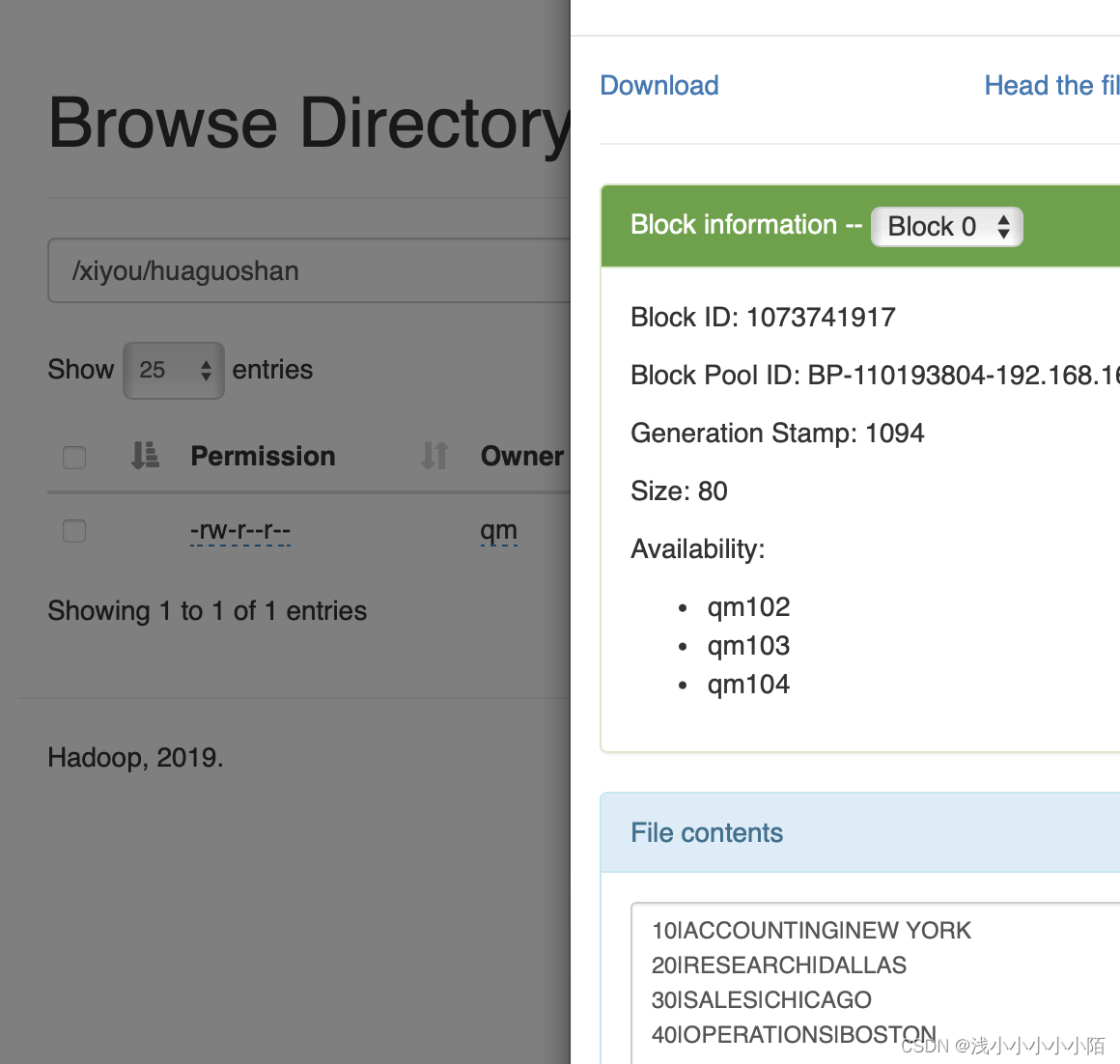Viewport: 1120px width, 1064px height.
Task: Click the qm owner link
Action: pos(498,529)
